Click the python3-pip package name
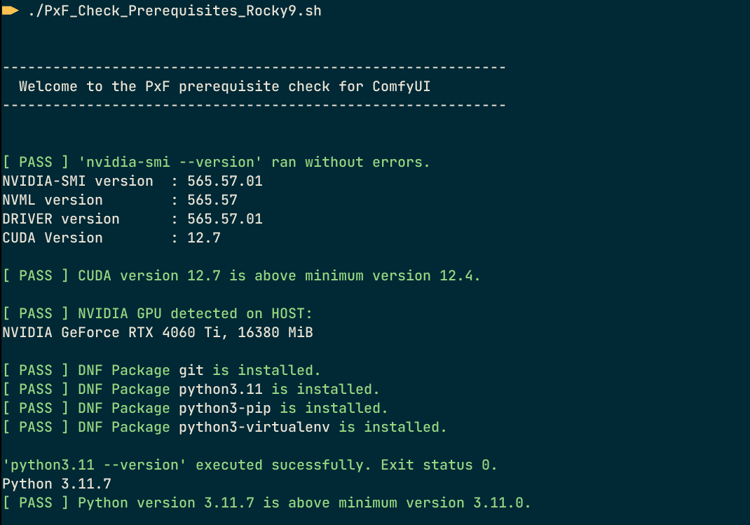The height and width of the screenshot is (525, 750). (225, 408)
